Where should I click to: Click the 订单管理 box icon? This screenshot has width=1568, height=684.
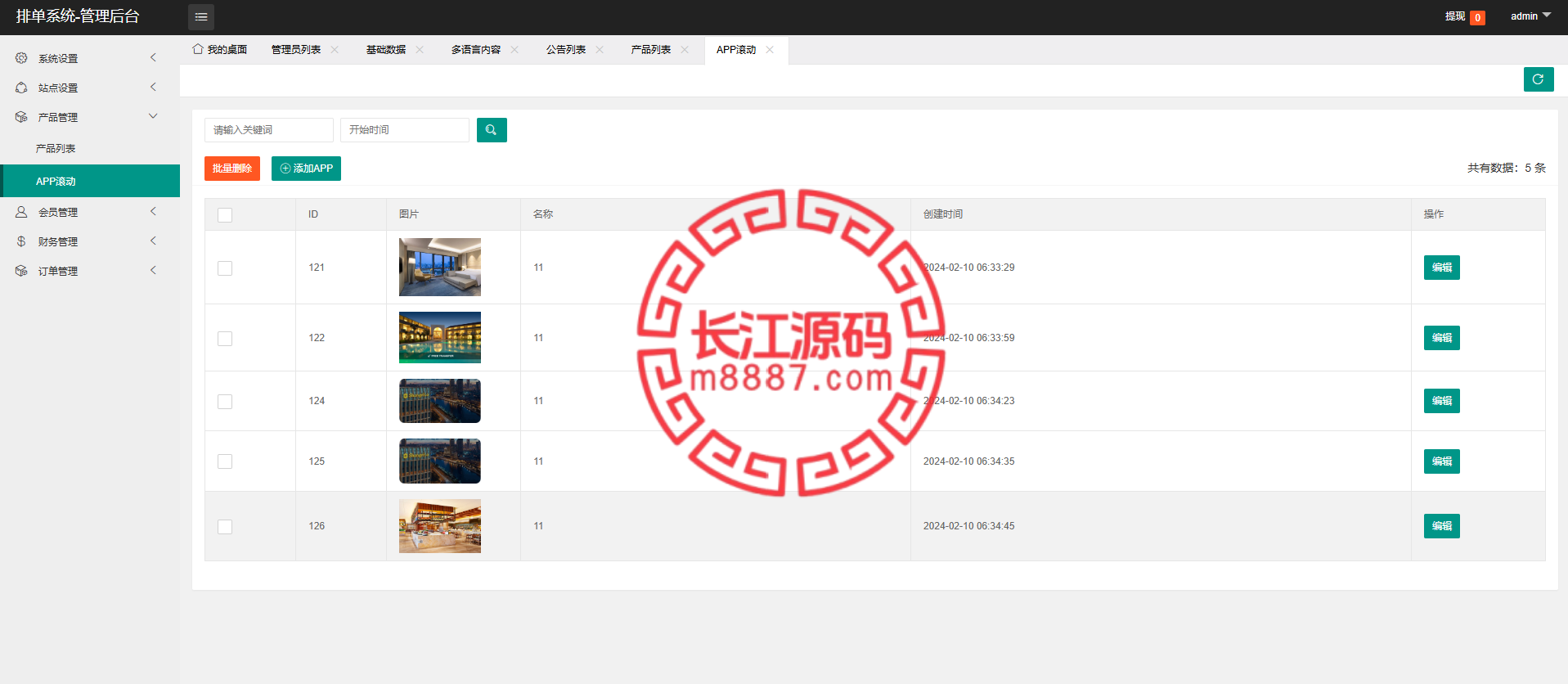click(x=21, y=271)
